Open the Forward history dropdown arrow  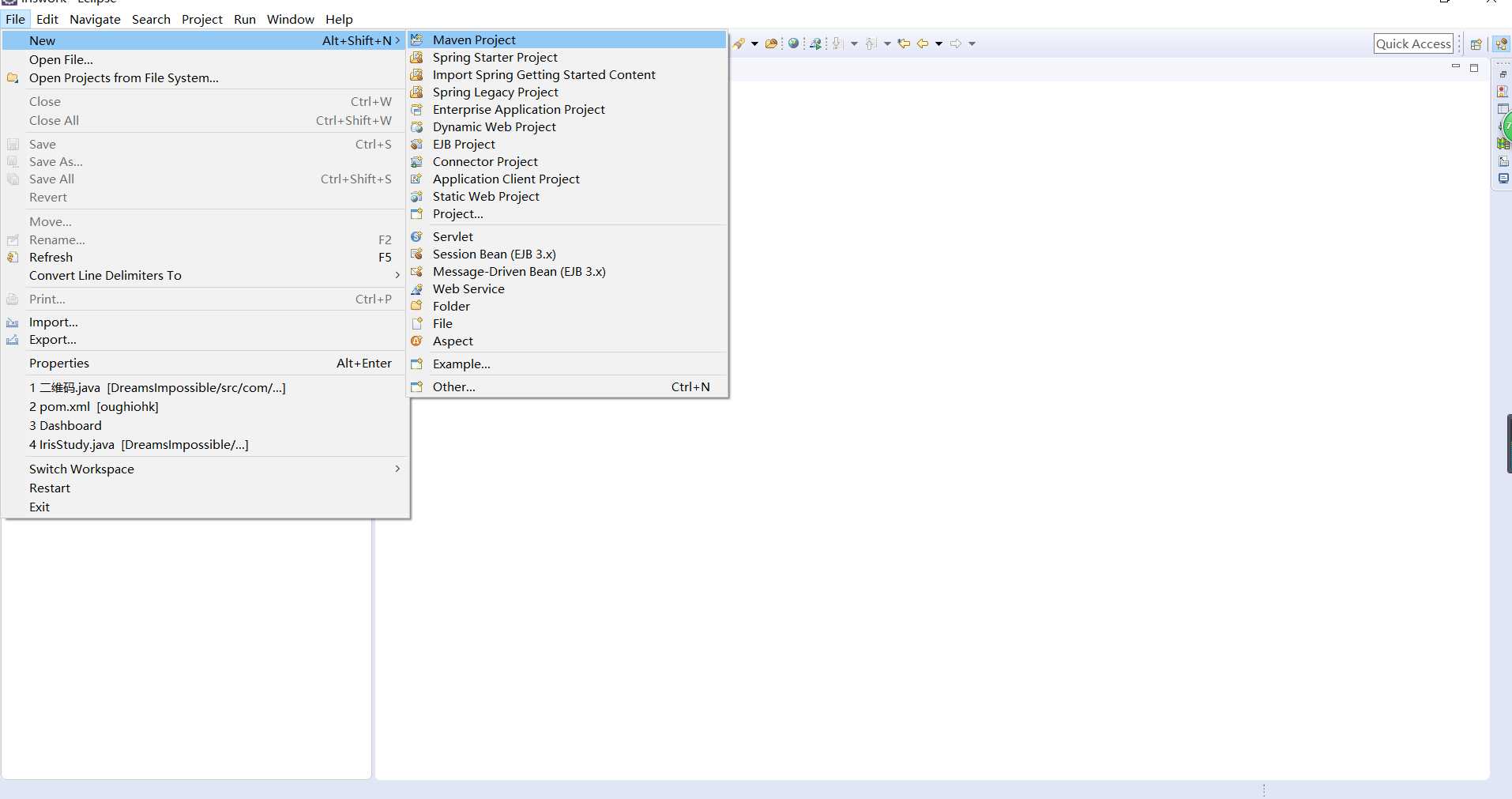pyautogui.click(x=972, y=43)
